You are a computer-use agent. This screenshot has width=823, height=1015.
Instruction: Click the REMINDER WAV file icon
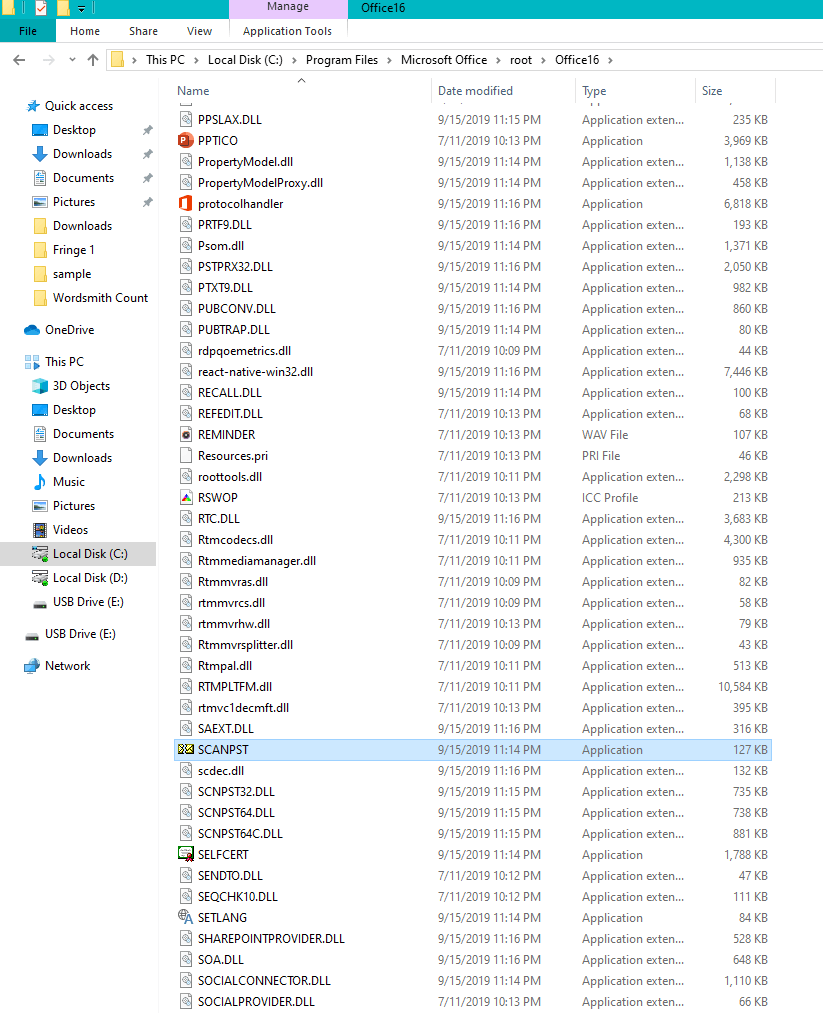click(186, 434)
